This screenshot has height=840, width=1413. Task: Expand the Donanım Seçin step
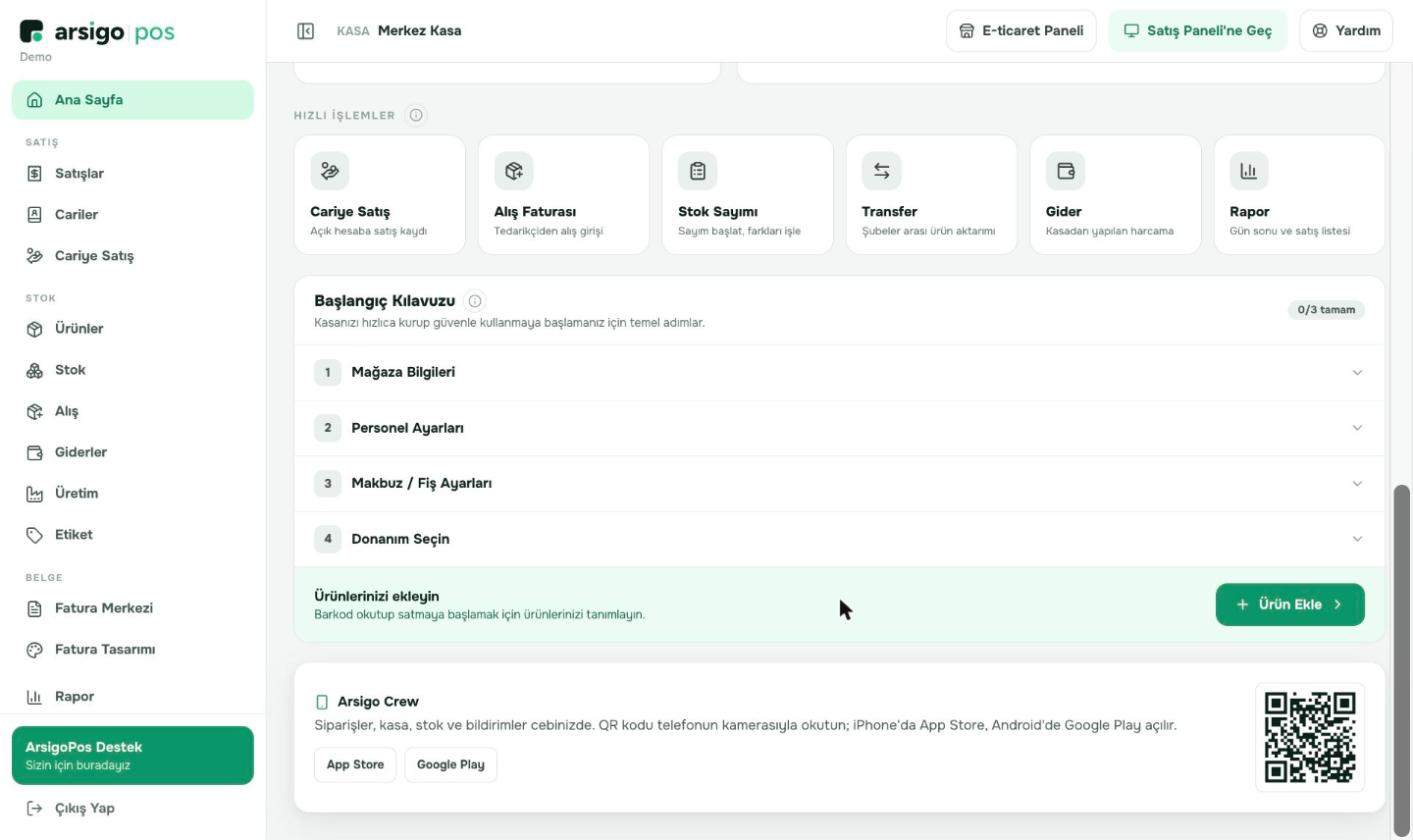pos(840,539)
